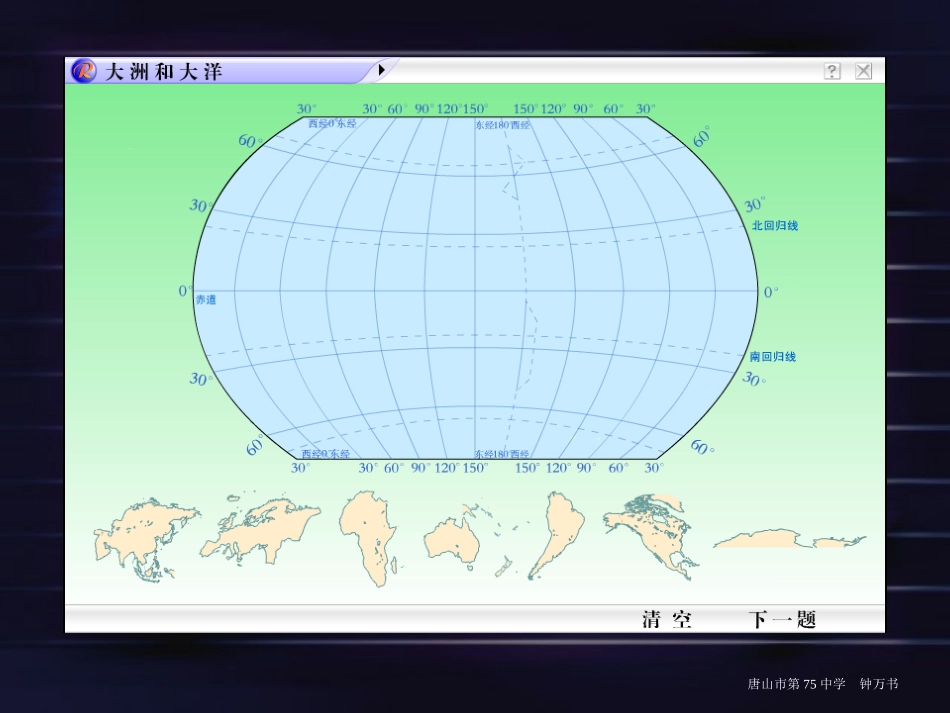Select the Africa continent shape
Image resolution: width=950 pixels, height=713 pixels.
tap(370, 539)
